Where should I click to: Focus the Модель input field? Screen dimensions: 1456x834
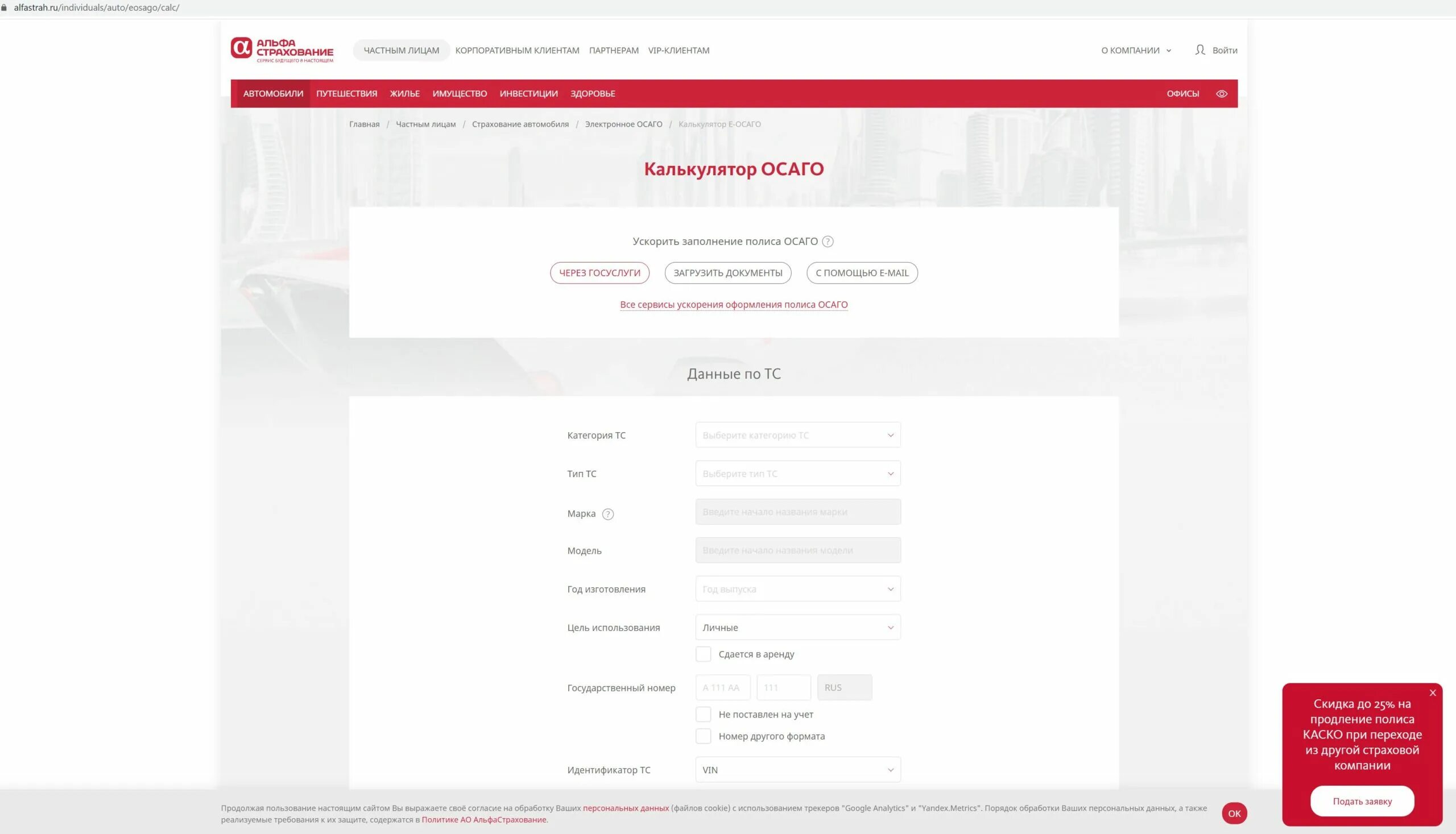(797, 550)
